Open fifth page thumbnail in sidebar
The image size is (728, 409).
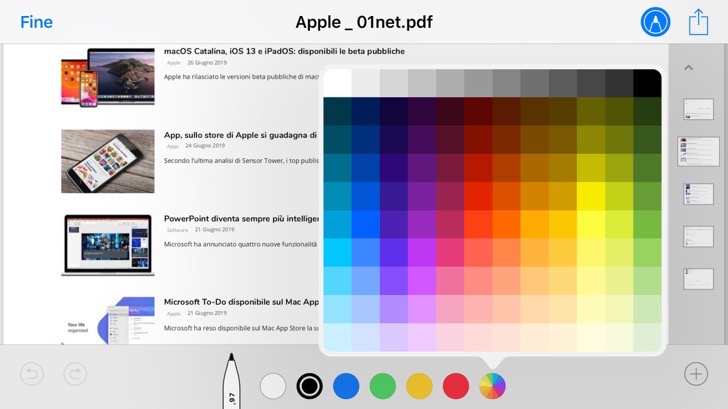point(698,279)
